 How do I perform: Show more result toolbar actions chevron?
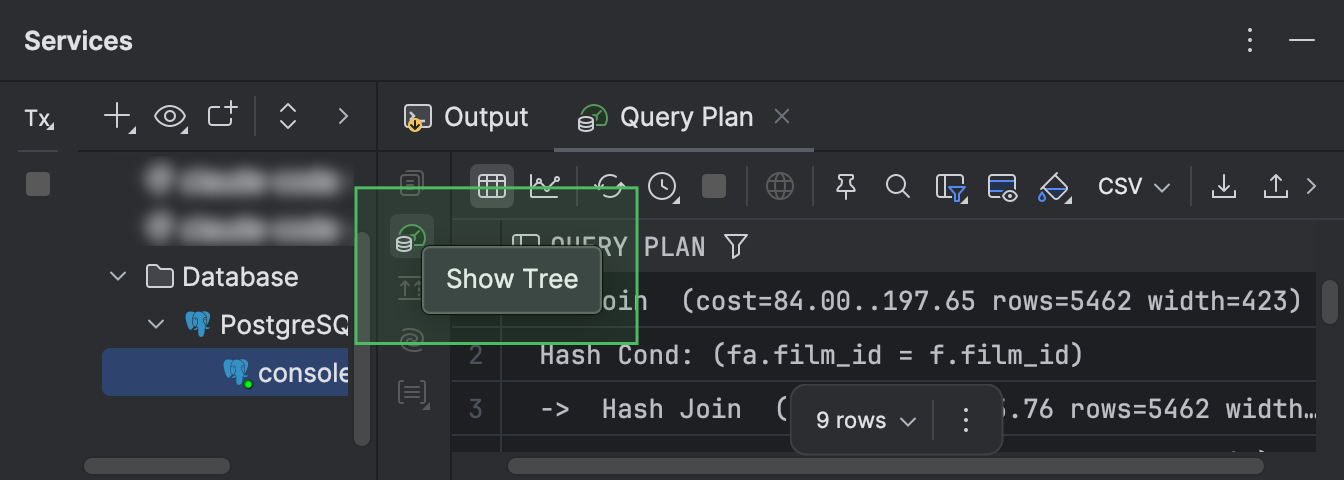[1312, 186]
